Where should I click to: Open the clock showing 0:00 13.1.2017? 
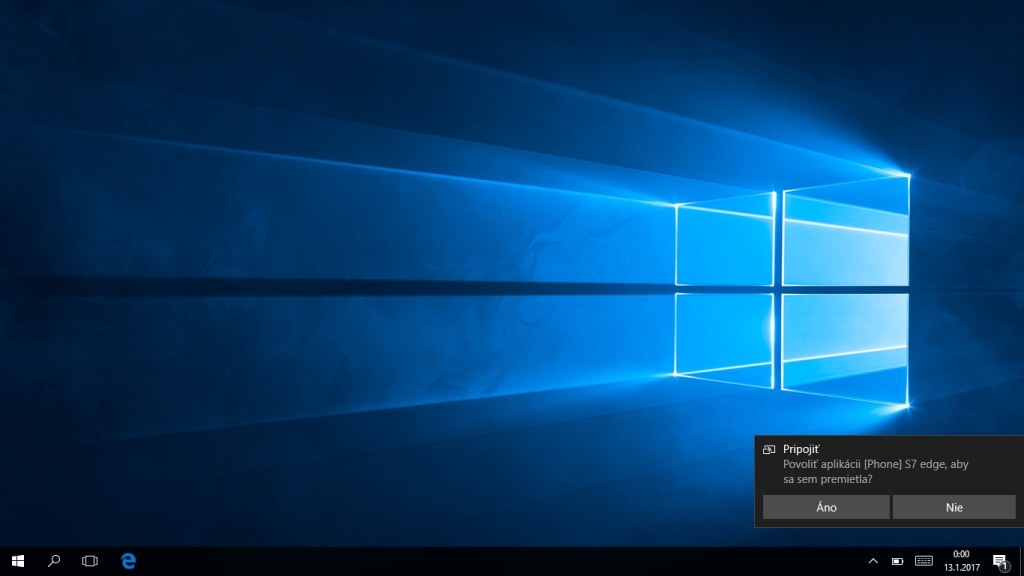click(961, 561)
